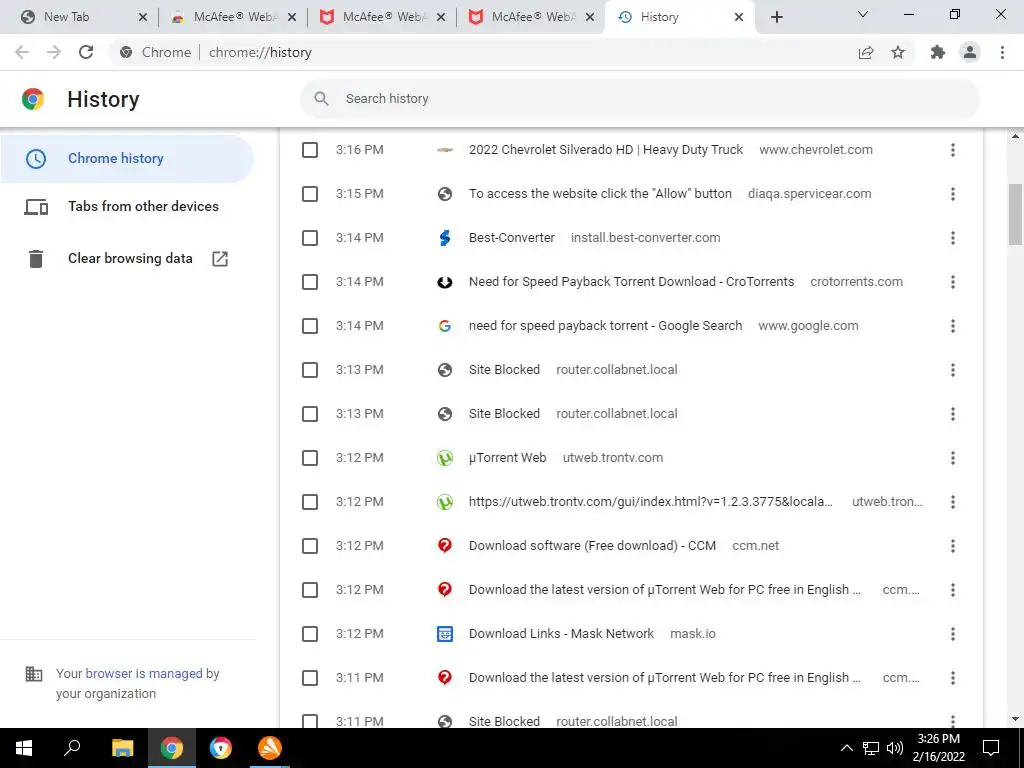Open µTorrent Web history link
The height and width of the screenshot is (768, 1024).
pyautogui.click(x=507, y=458)
